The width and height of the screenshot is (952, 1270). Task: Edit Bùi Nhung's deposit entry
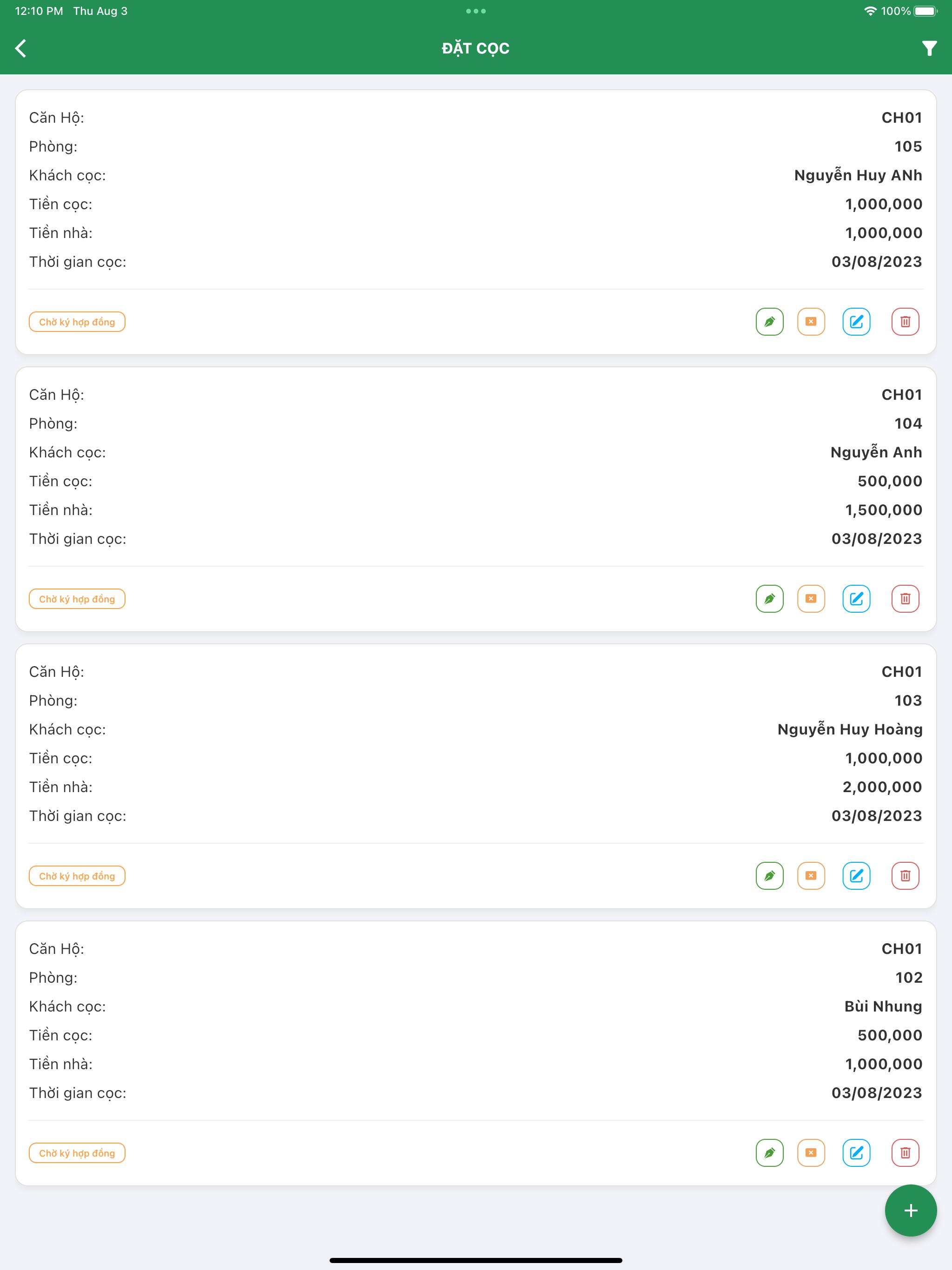[x=856, y=1153]
